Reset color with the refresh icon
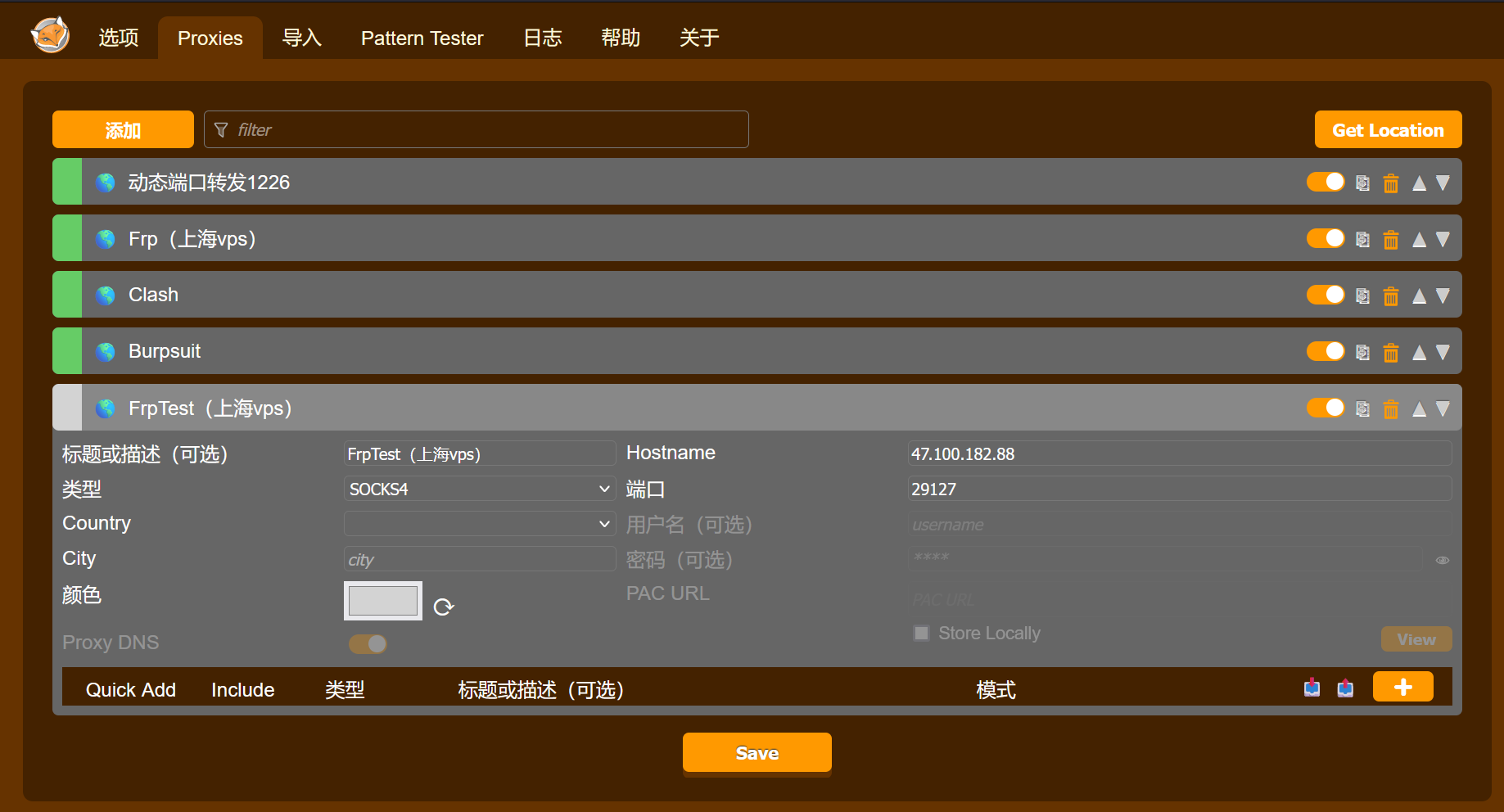 tap(444, 607)
